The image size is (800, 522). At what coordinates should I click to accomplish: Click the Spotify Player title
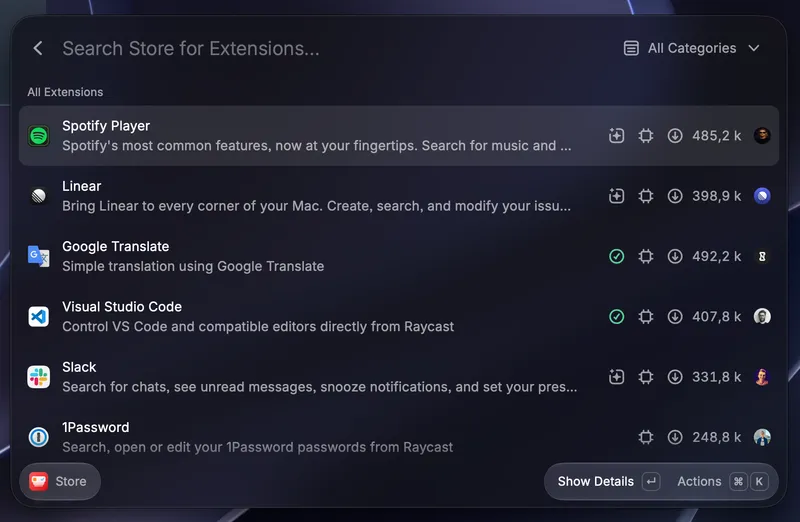106,126
